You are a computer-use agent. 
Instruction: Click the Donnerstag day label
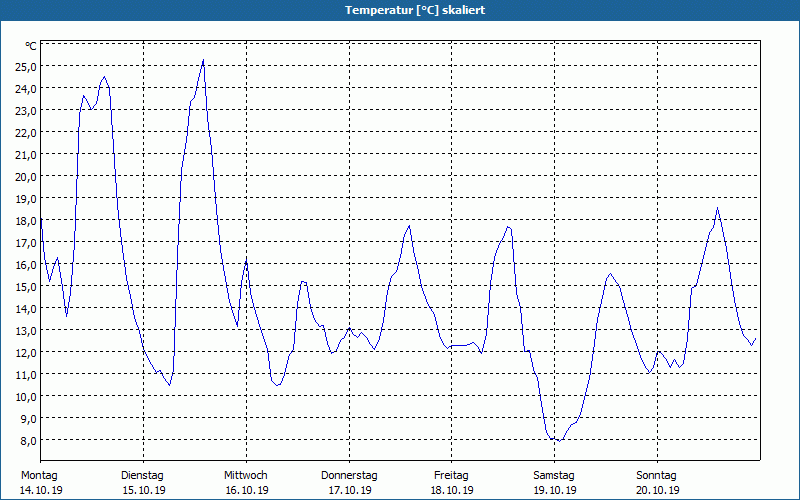click(x=349, y=476)
